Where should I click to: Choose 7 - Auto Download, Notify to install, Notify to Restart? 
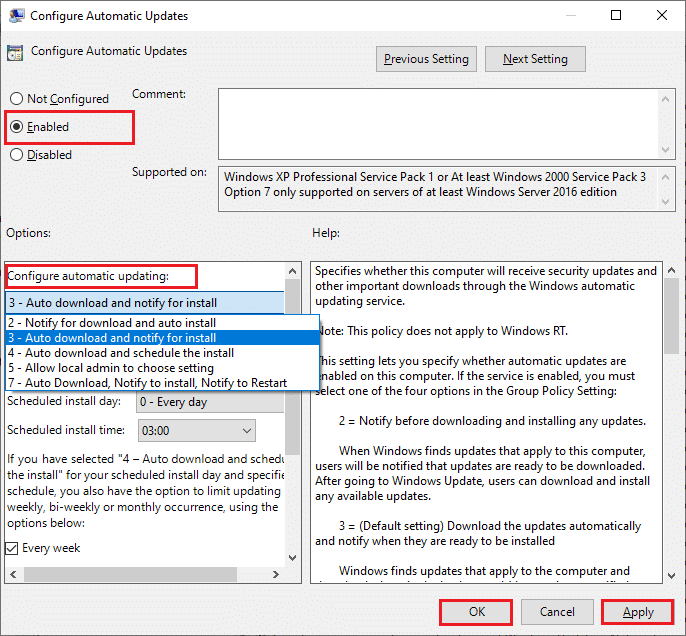[162, 383]
